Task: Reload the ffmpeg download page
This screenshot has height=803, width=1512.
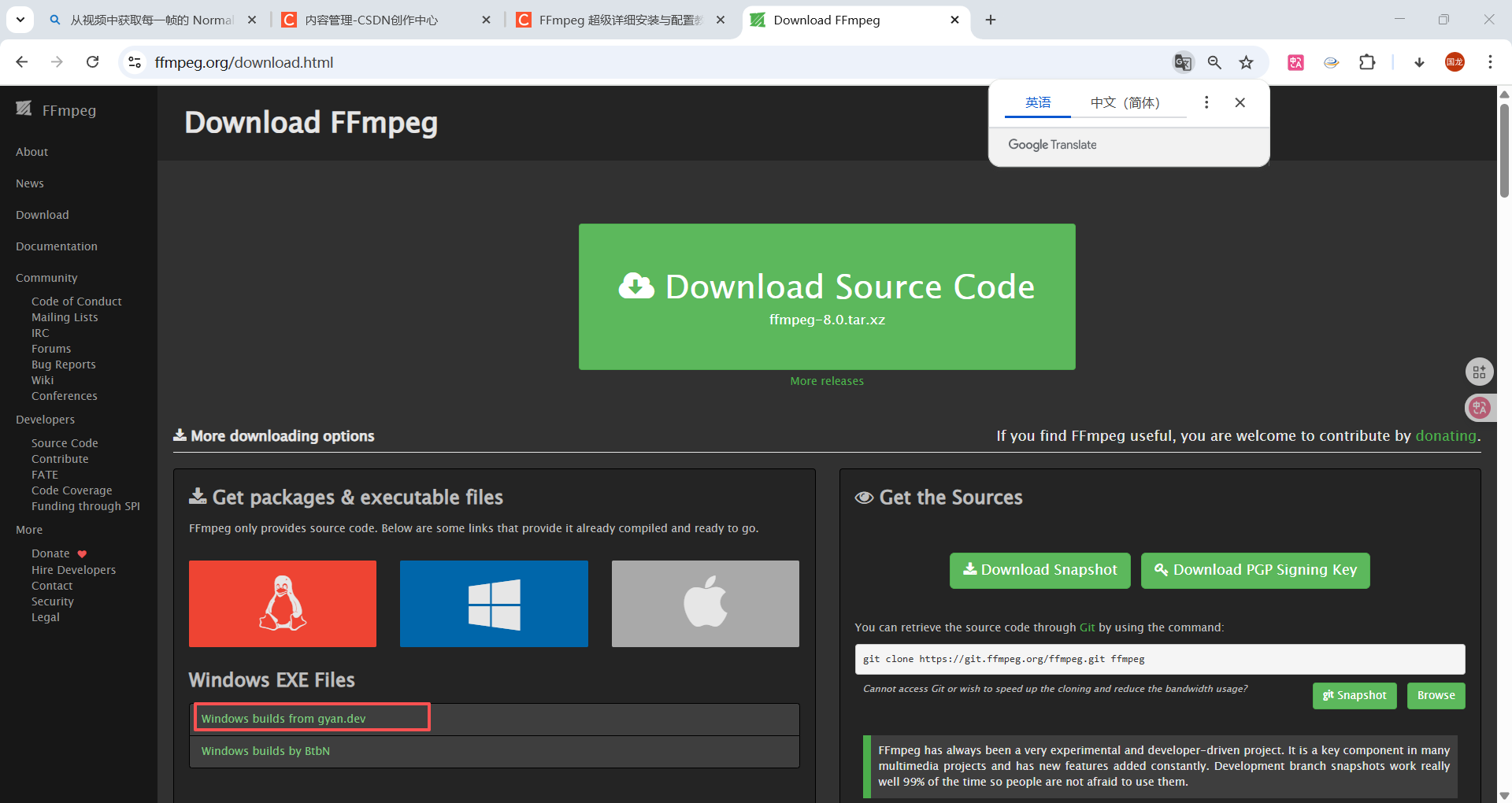Action: pos(92,62)
